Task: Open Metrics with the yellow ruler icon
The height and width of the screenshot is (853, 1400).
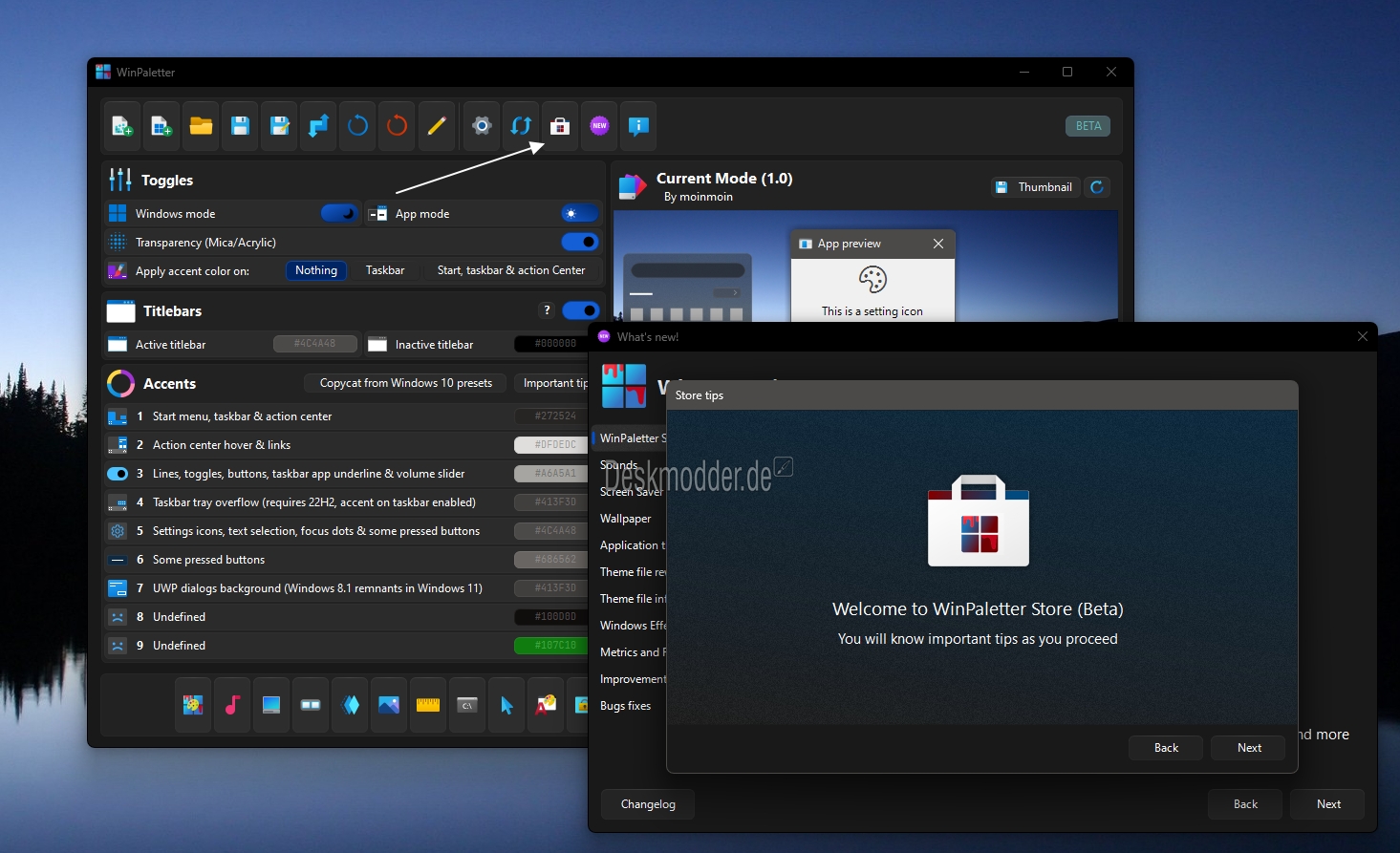Action: pyautogui.click(x=428, y=705)
